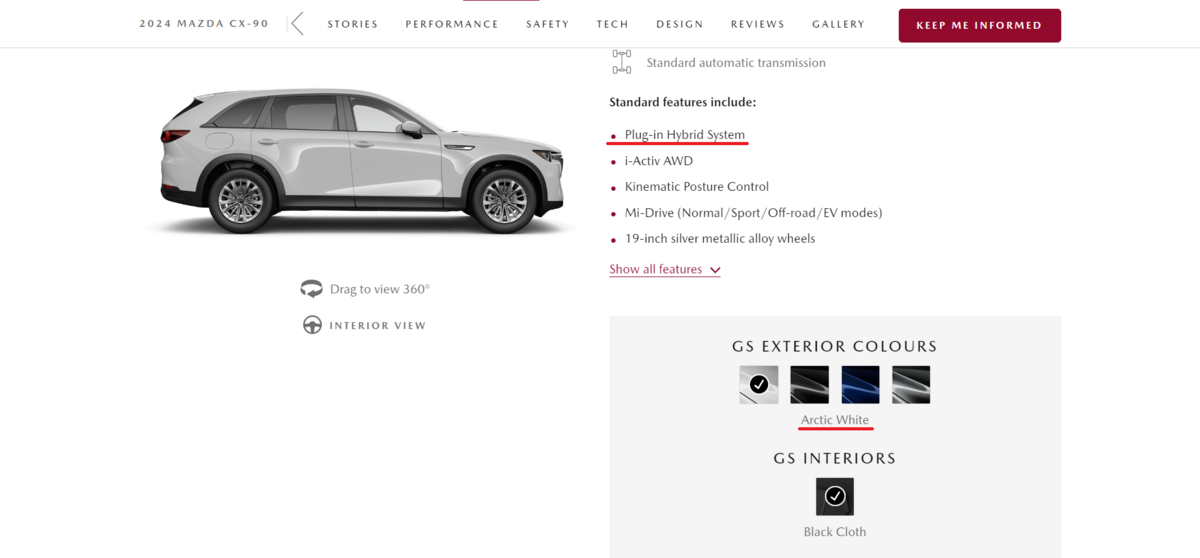The width and height of the screenshot is (1200, 558).
Task: Pick the deep blue exterior colour swatch
Action: click(861, 384)
